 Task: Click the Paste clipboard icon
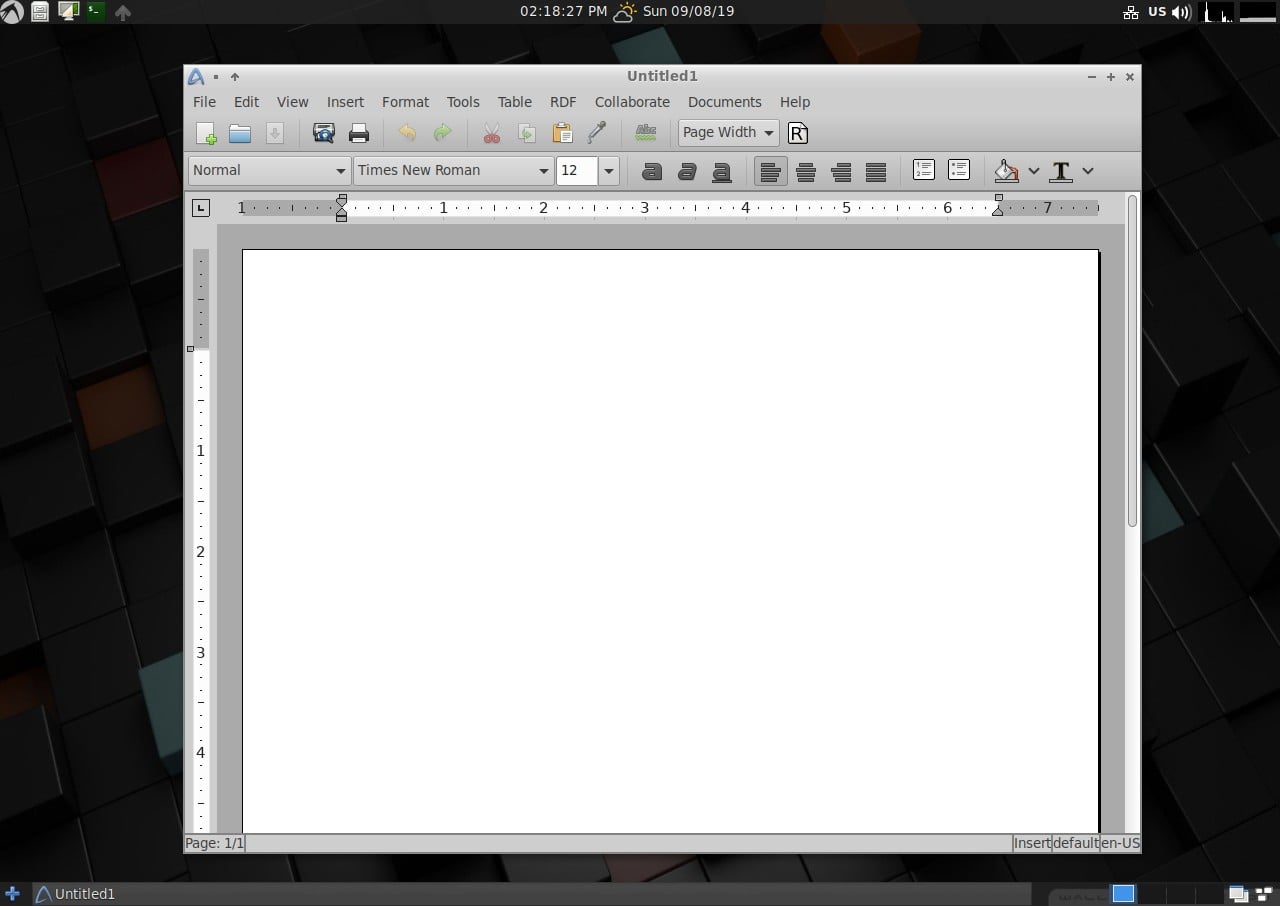tap(562, 133)
